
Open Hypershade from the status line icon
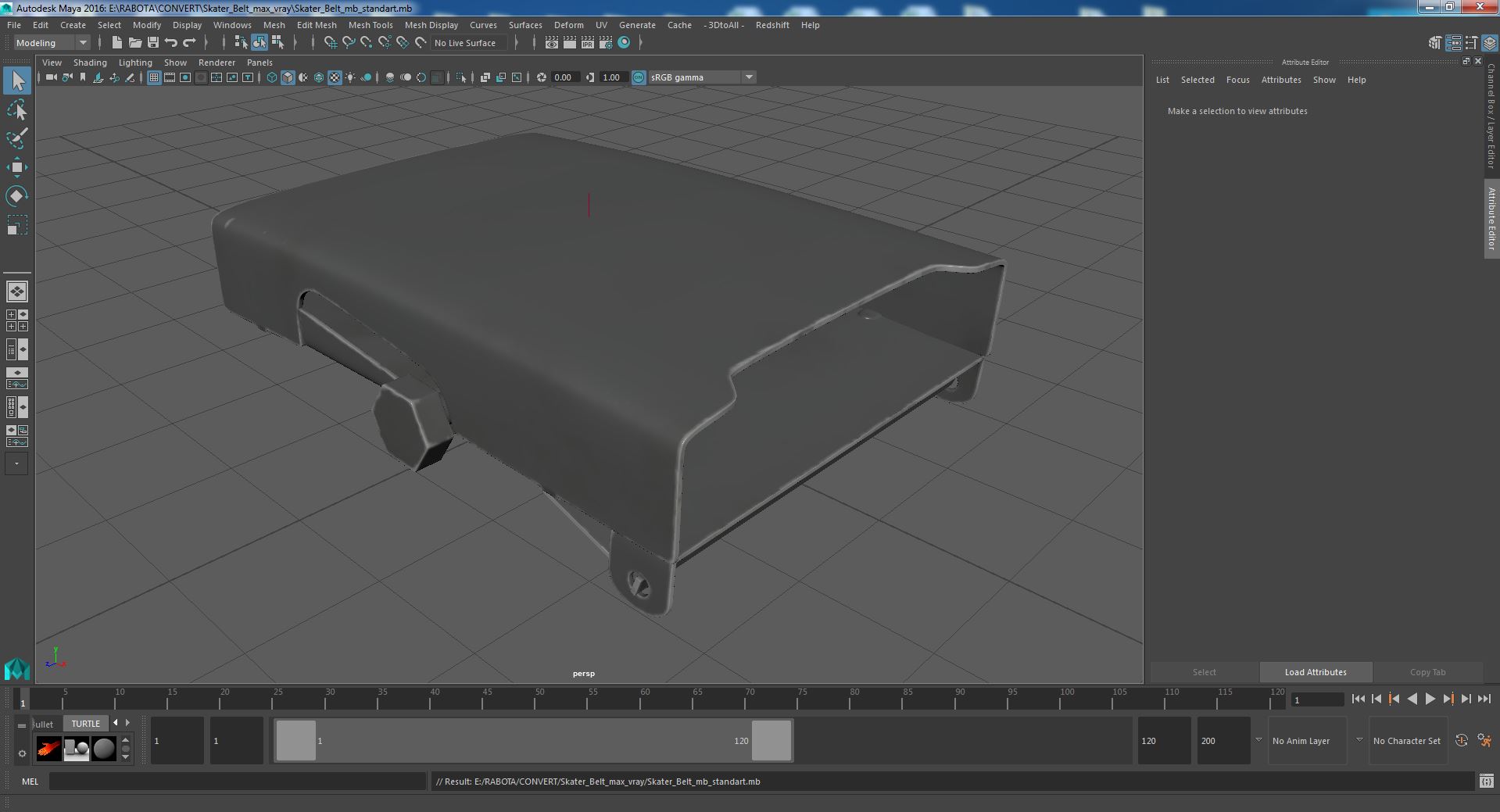click(x=624, y=43)
